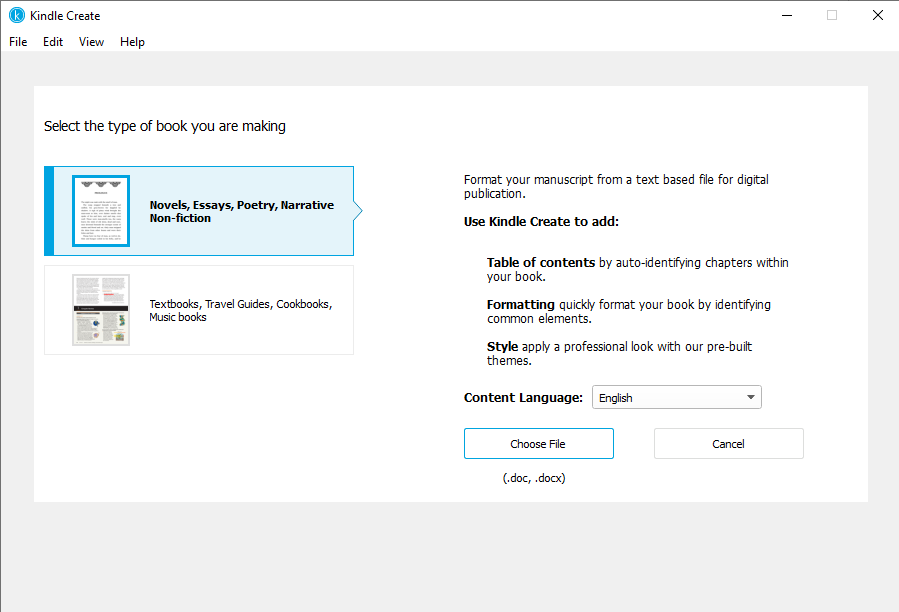The width and height of the screenshot is (899, 612).
Task: Open the Help menu
Action: point(132,42)
